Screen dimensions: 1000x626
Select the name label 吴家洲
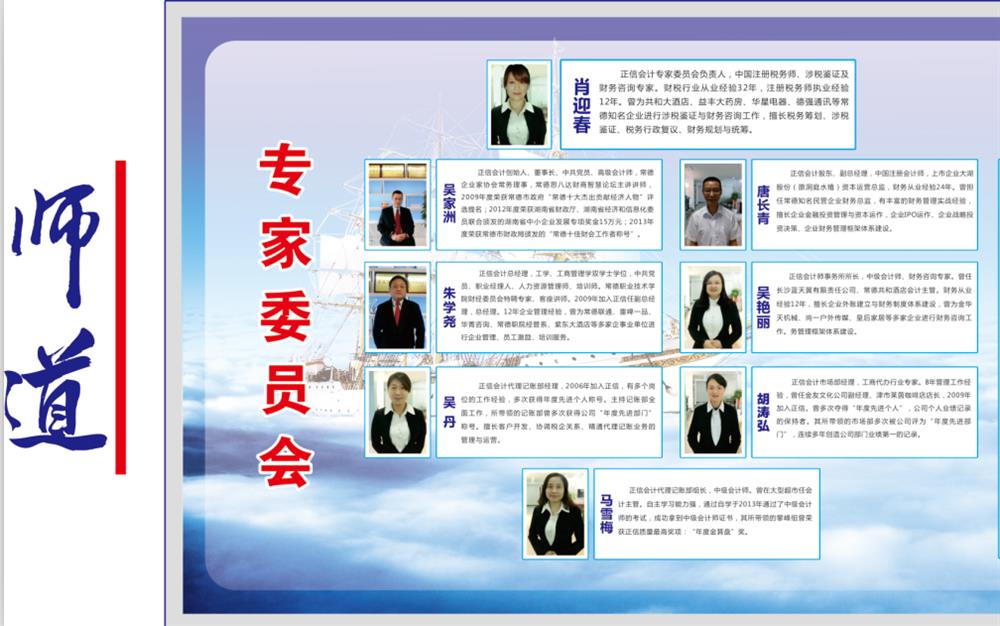click(x=449, y=203)
